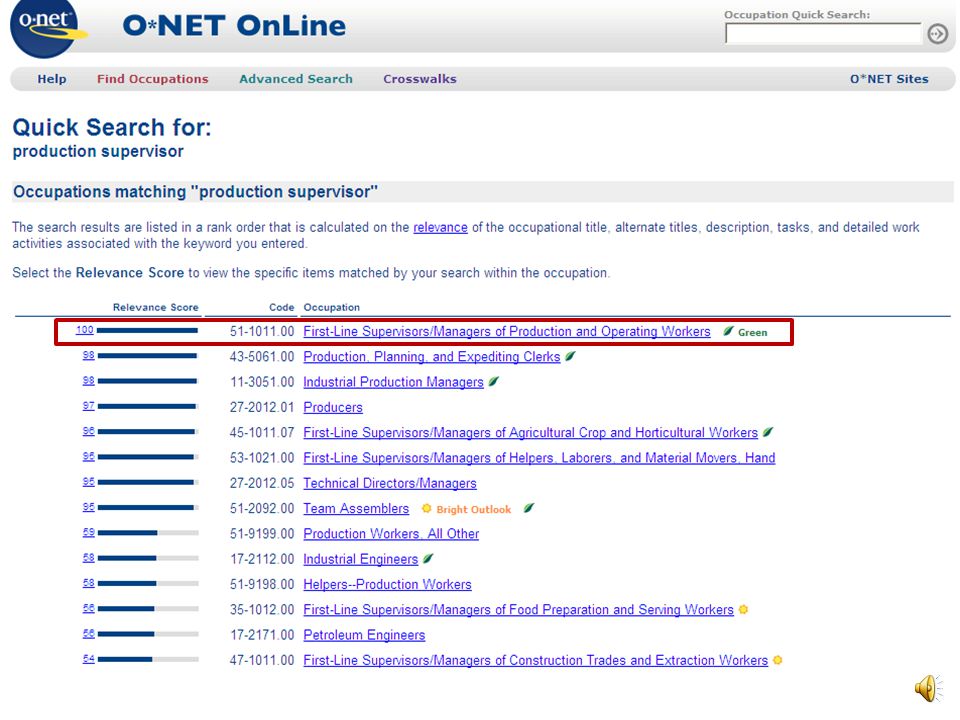This screenshot has height=720, width=960.
Task: Click the Bright Outlook sun icon beside Team Assemblers
Action: tap(427, 508)
